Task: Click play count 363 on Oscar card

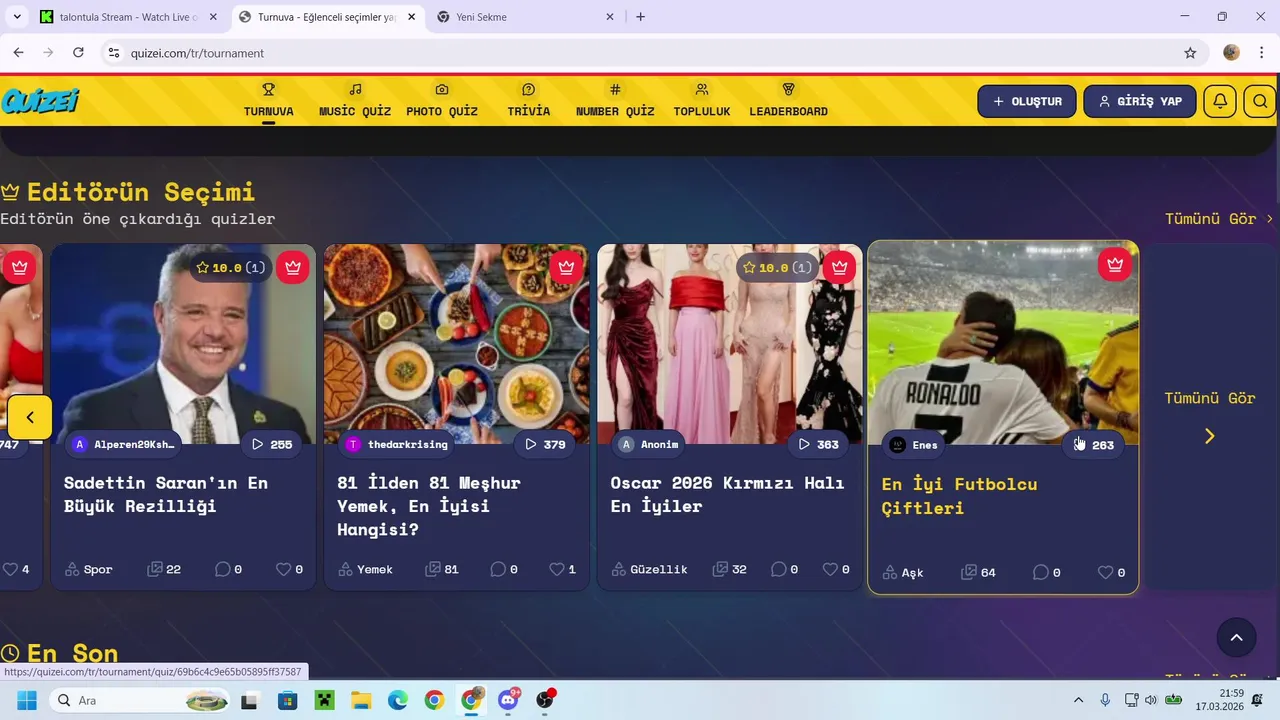Action: pos(818,444)
